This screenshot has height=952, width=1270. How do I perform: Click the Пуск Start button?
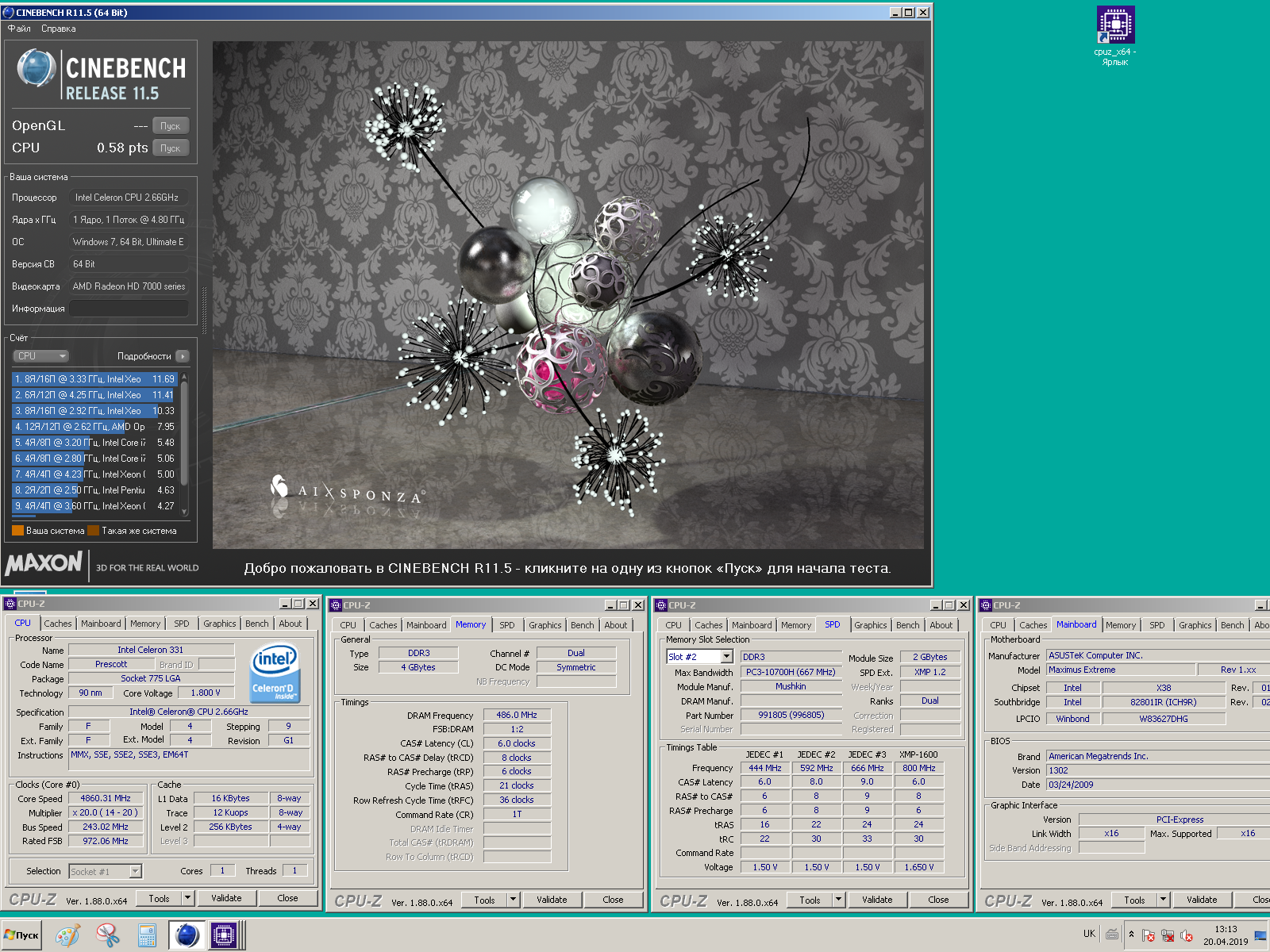[21, 935]
